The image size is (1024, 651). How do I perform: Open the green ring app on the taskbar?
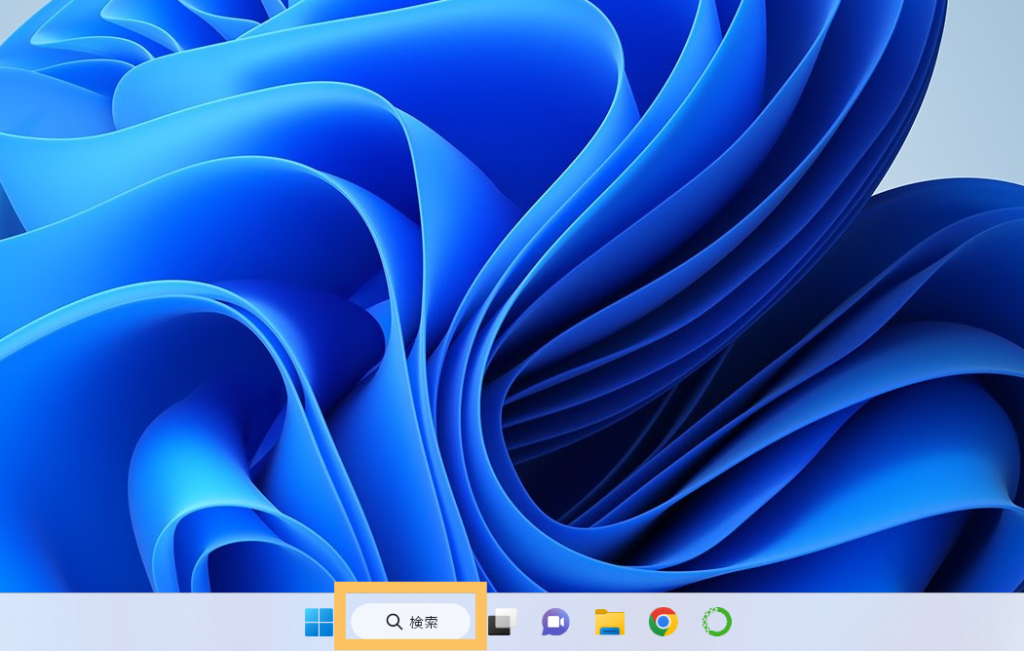coord(716,622)
